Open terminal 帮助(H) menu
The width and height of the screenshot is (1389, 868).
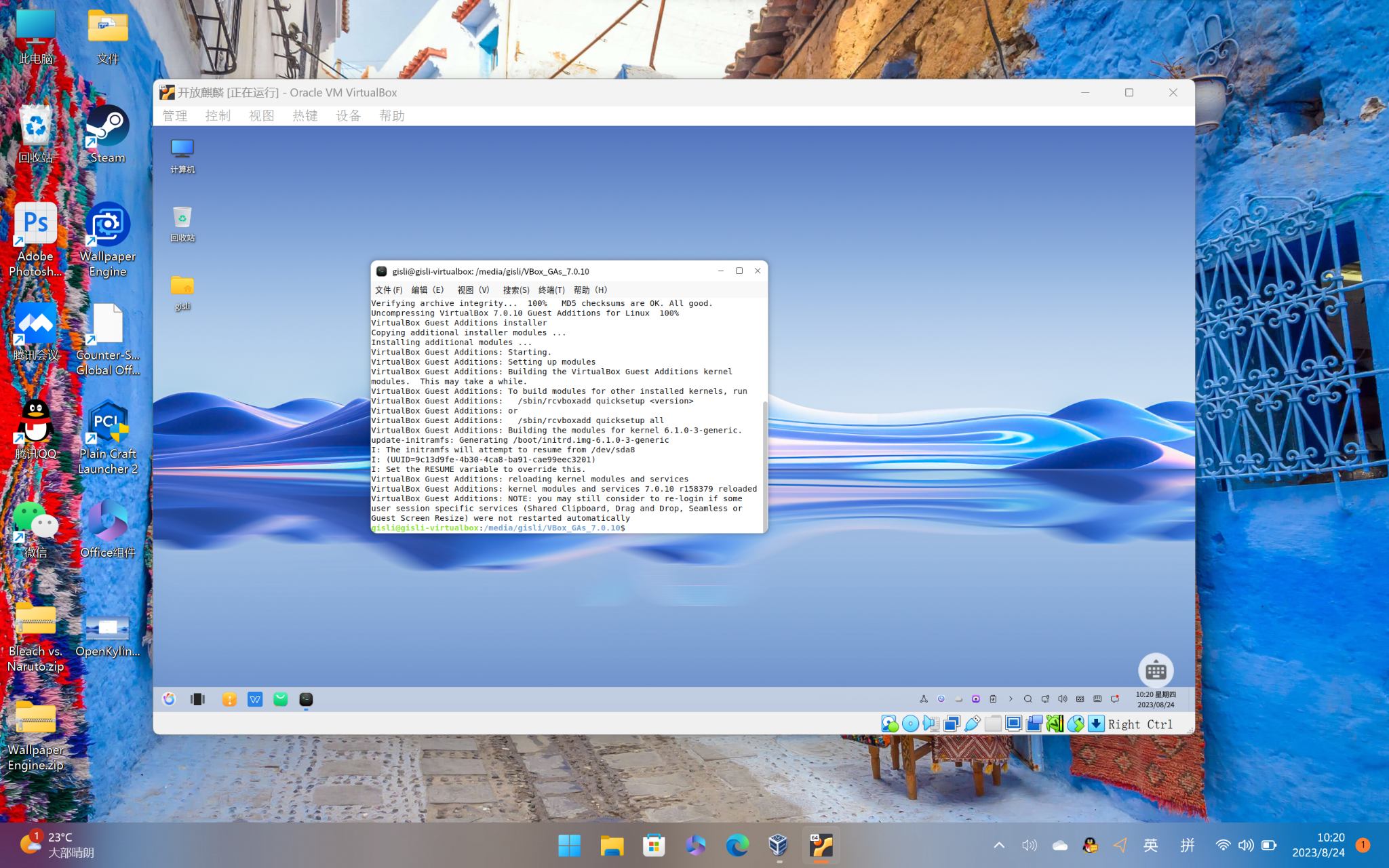[590, 290]
